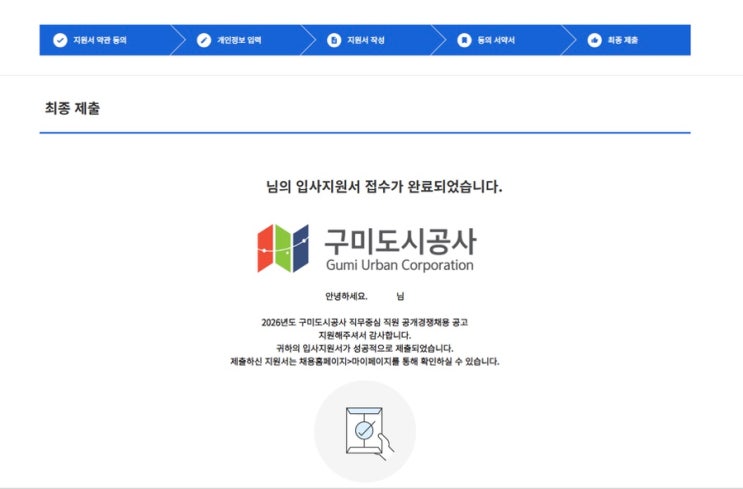Click the thumbs-up icon for 최종 제출
743x489 pixels.
(x=594, y=40)
